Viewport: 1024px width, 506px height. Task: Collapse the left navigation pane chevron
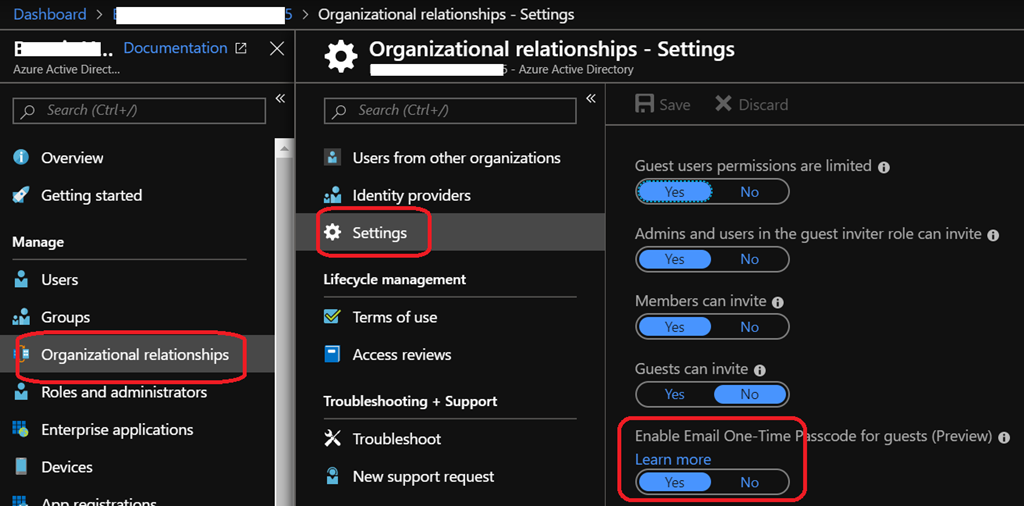pos(280,98)
